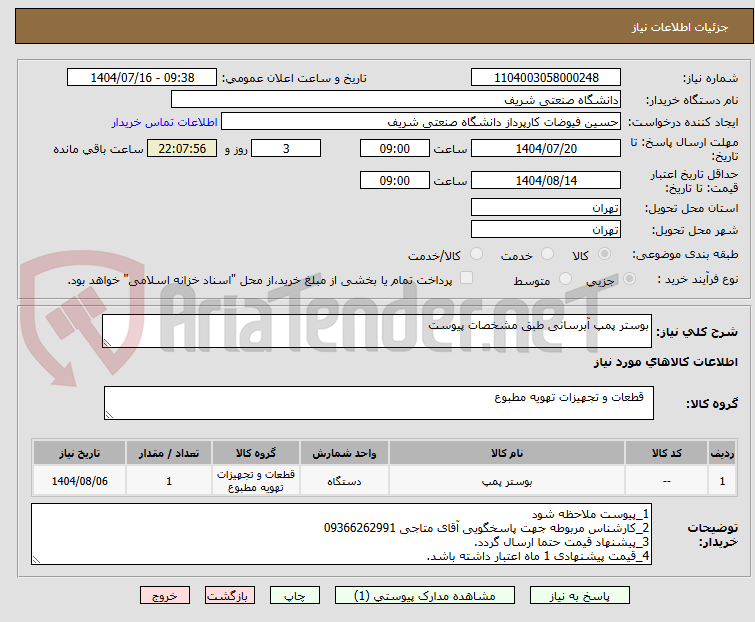Click the کد کالا column header
The width and height of the screenshot is (755, 622).
[666, 453]
